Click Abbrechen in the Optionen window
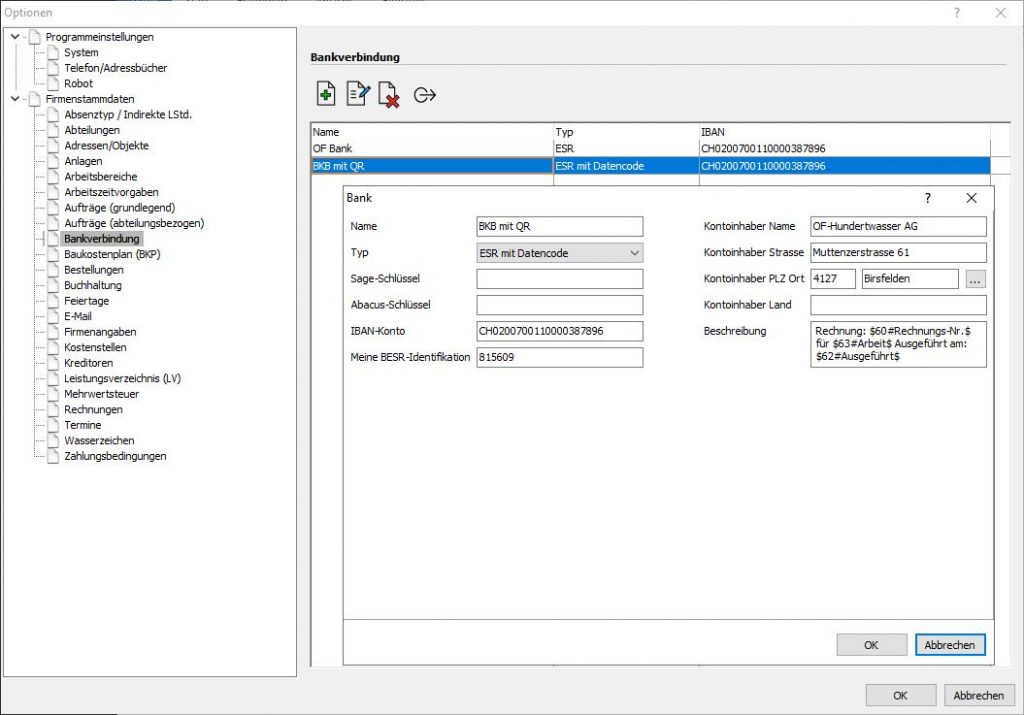 [979, 695]
